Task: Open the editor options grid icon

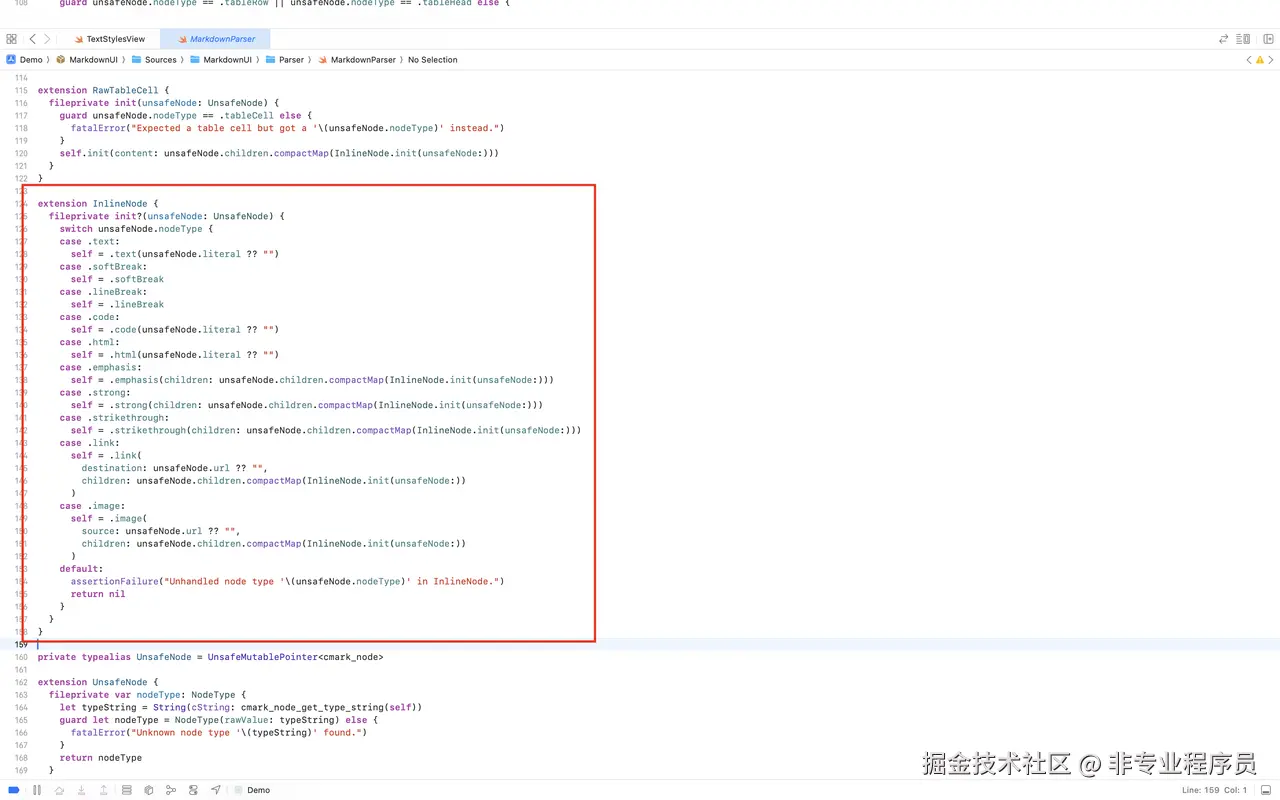Action: click(x=9, y=38)
